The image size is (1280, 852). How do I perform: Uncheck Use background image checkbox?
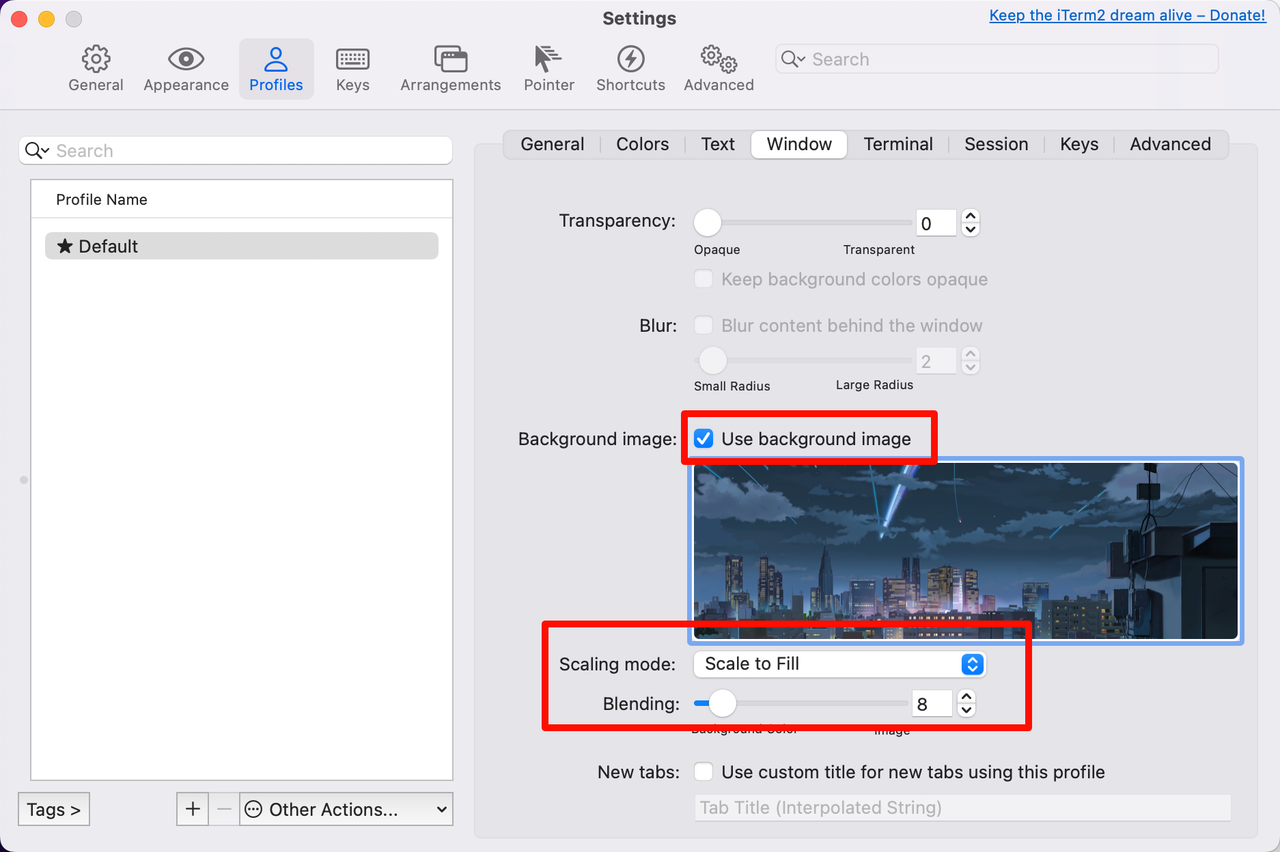pos(704,439)
